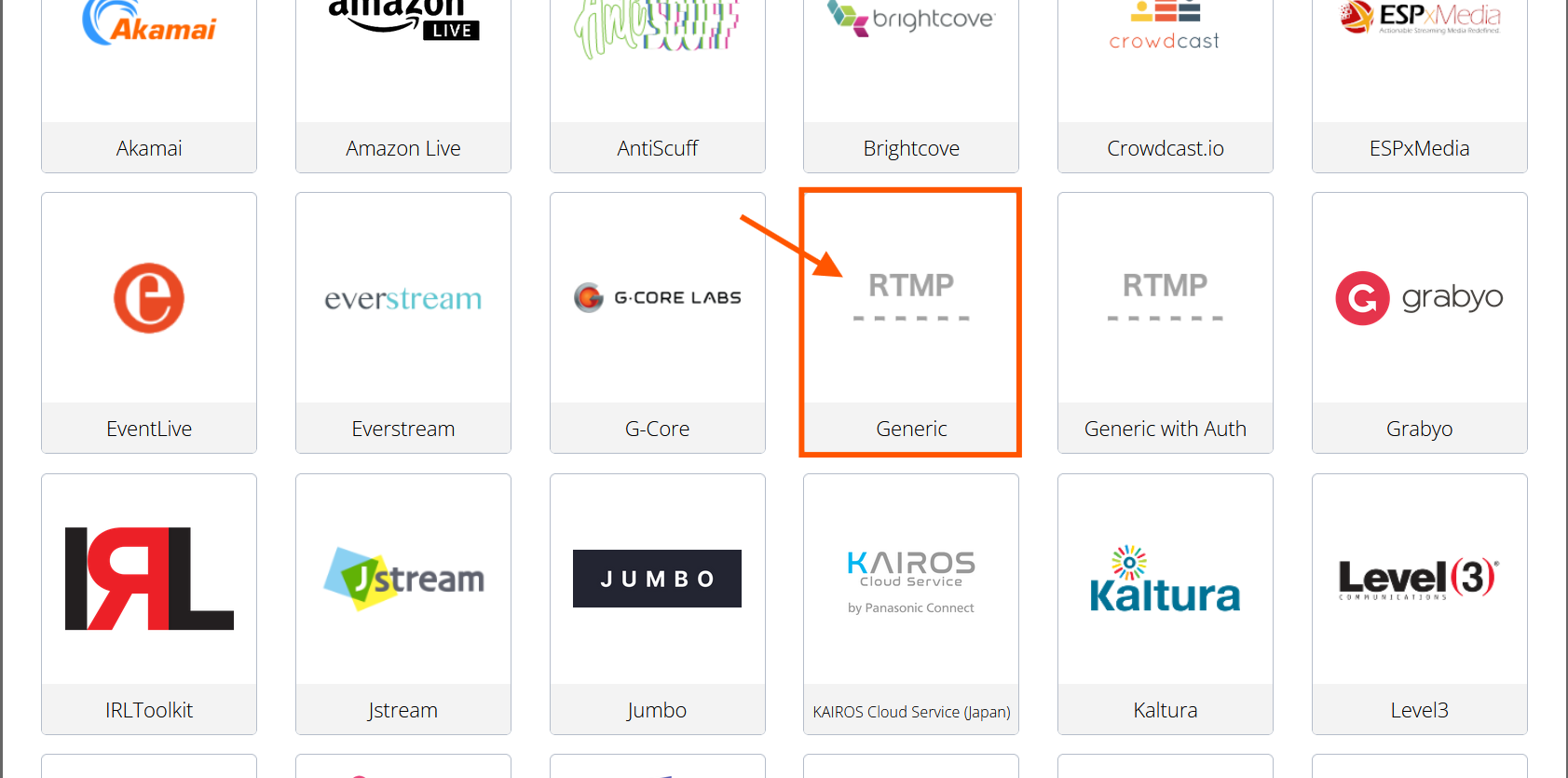This screenshot has width=1568, height=778.
Task: Click the Level3 label
Action: (1420, 710)
